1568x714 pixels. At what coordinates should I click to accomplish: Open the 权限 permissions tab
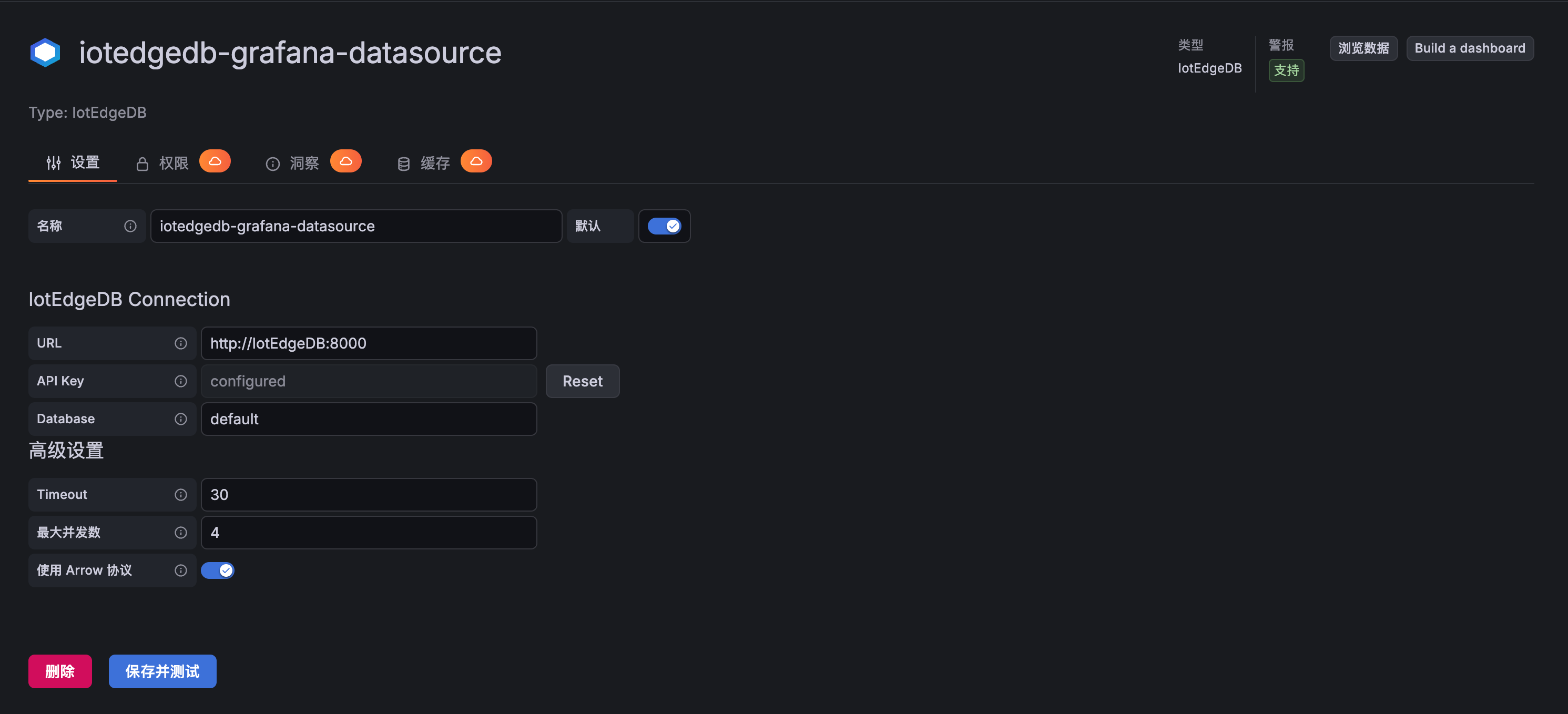point(182,162)
